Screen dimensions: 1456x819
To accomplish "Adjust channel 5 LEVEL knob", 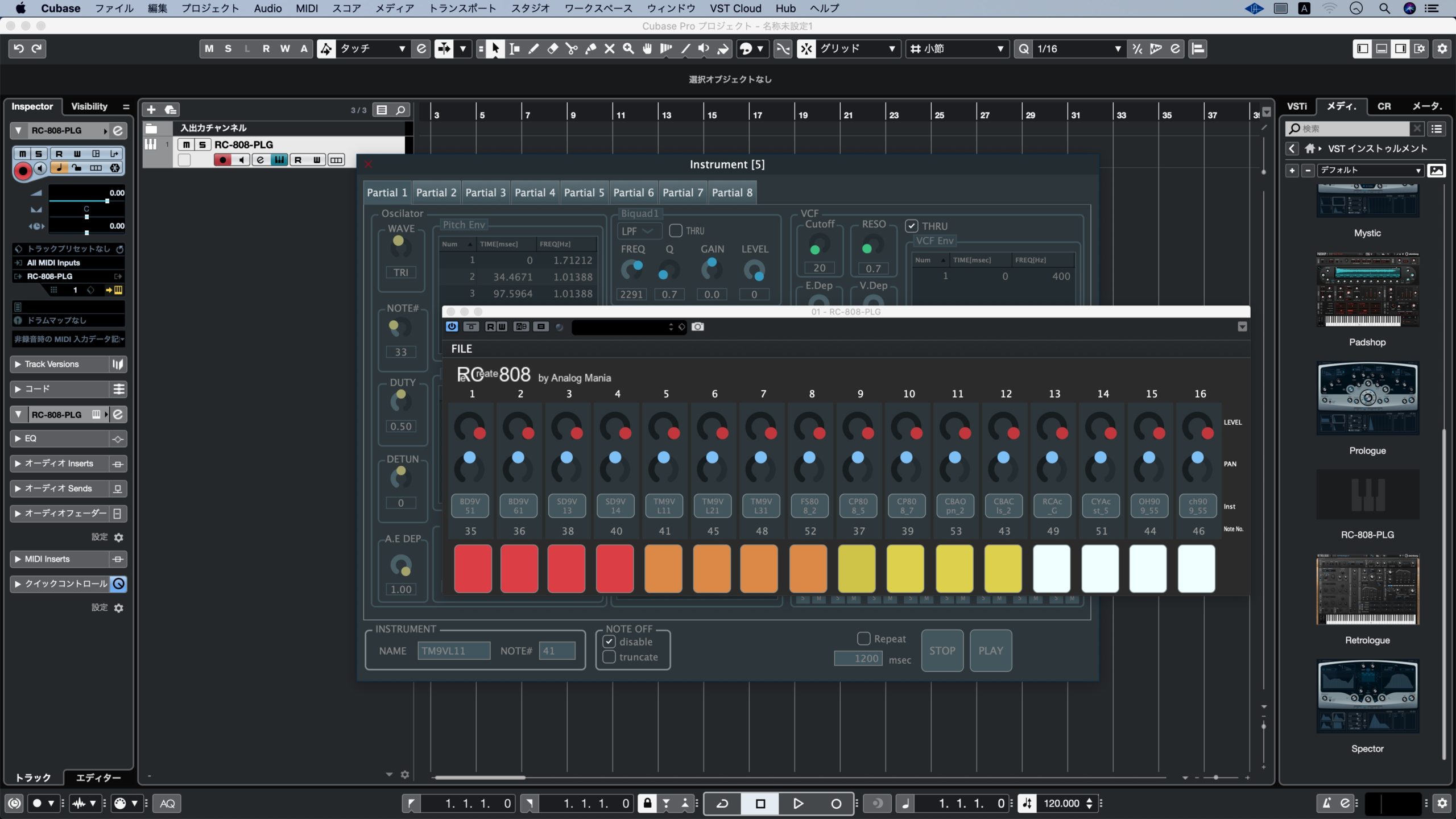I will pyautogui.click(x=664, y=428).
